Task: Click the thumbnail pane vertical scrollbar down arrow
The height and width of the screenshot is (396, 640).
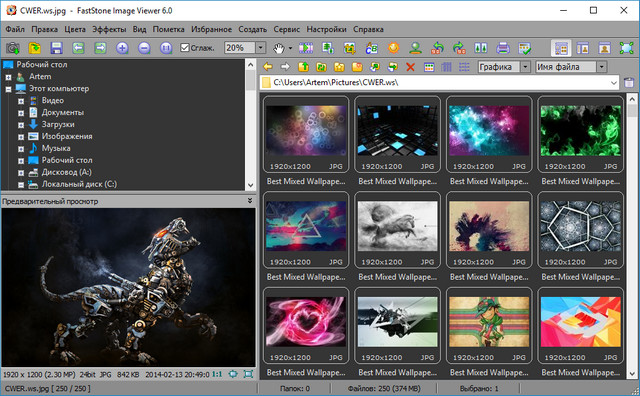Action: pyautogui.click(x=632, y=374)
